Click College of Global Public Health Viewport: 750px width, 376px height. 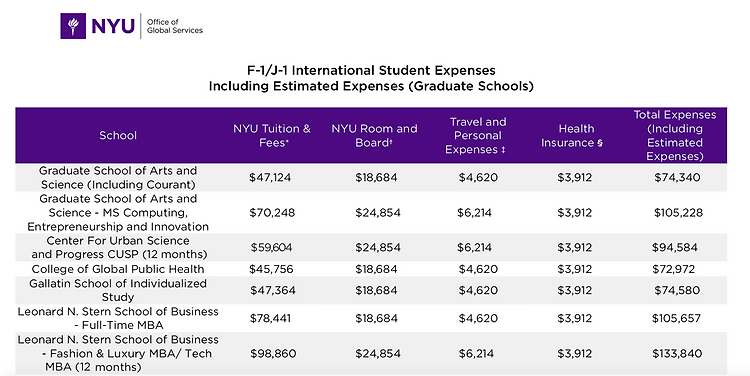[x=118, y=269]
